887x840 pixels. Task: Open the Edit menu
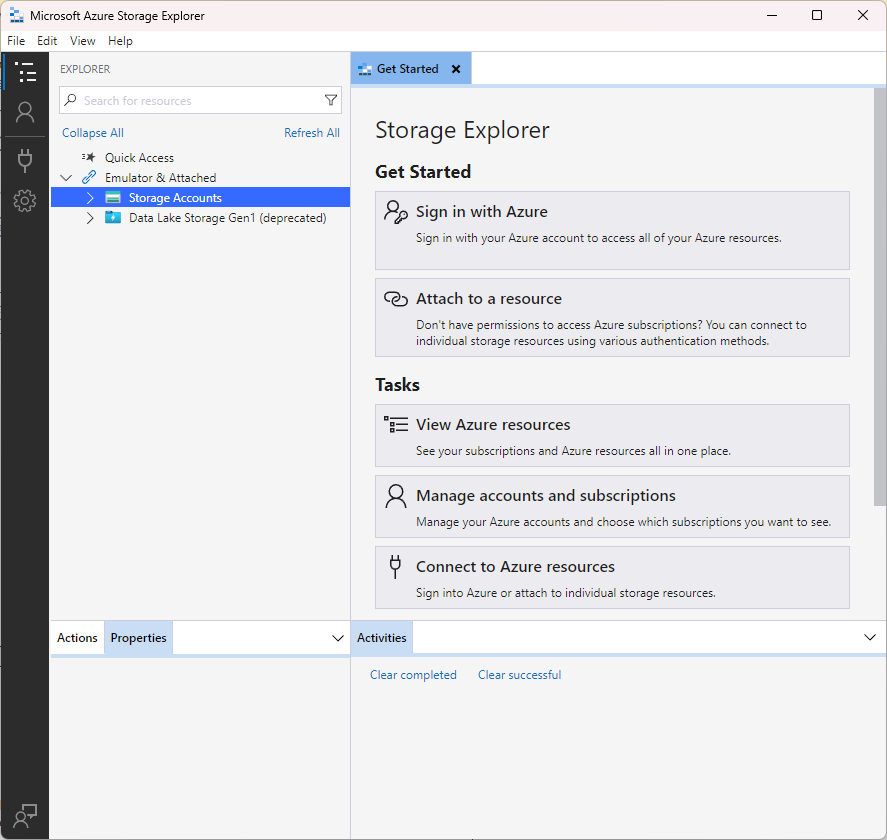[x=47, y=41]
